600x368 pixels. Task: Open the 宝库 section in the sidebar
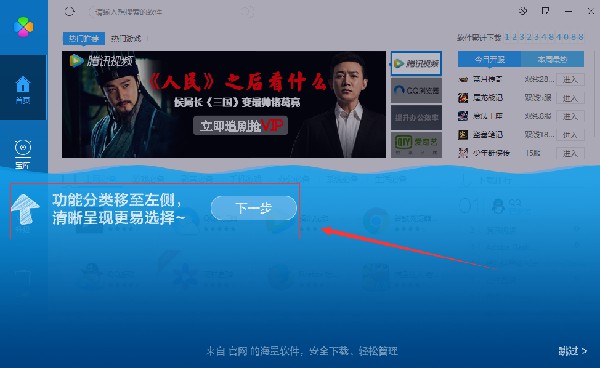pos(23,155)
